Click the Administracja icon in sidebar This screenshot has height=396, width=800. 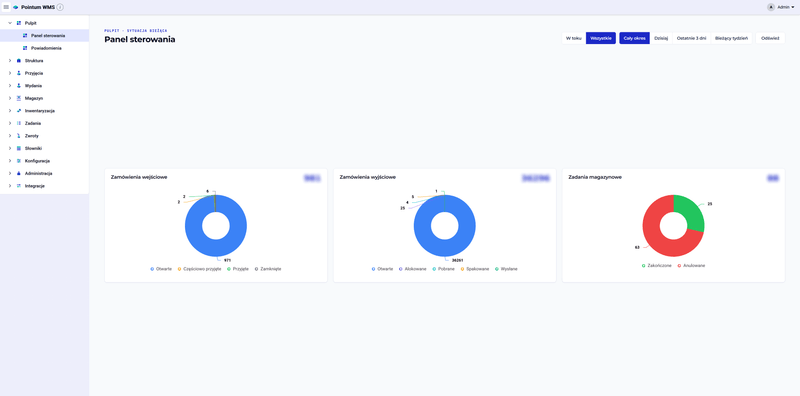coord(19,173)
